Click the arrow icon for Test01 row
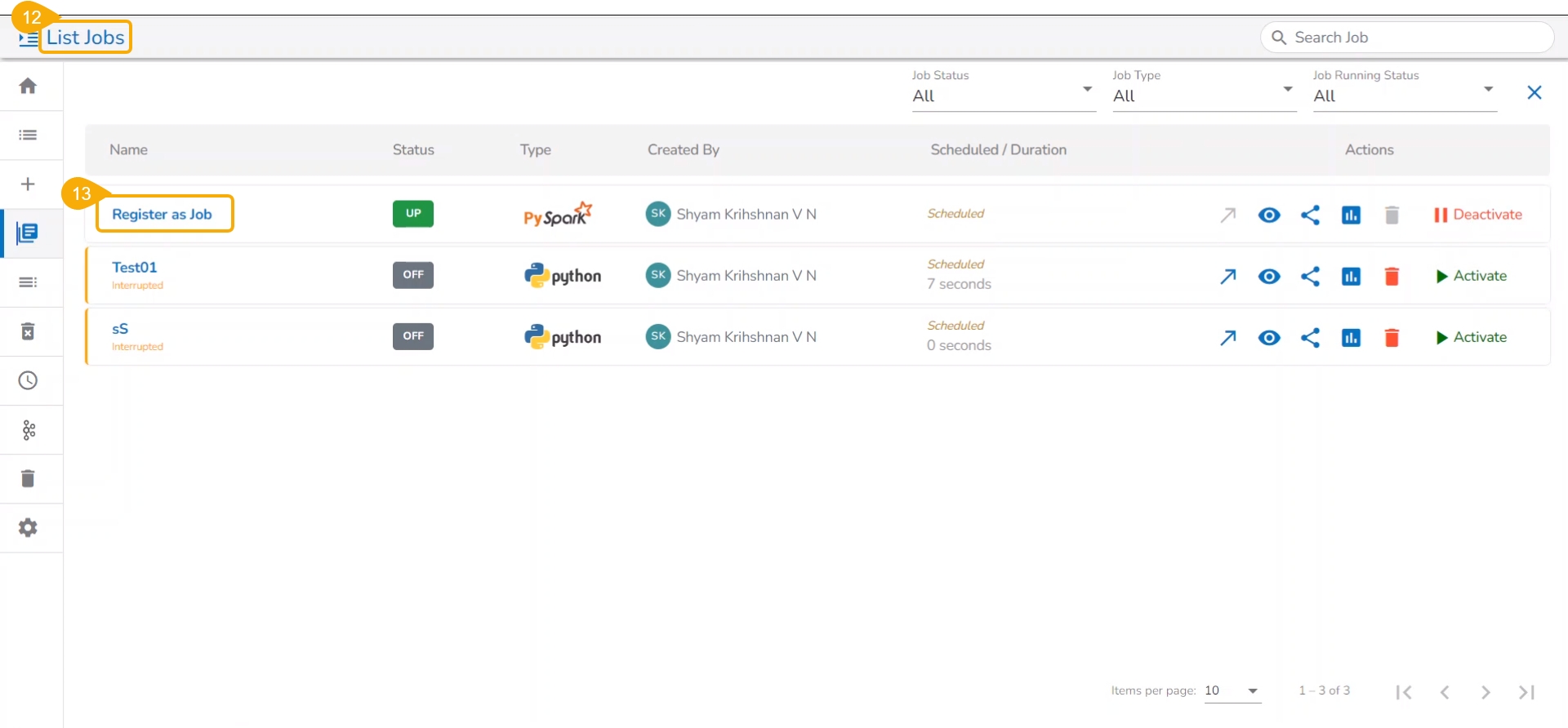This screenshot has height=728, width=1568. (1227, 277)
